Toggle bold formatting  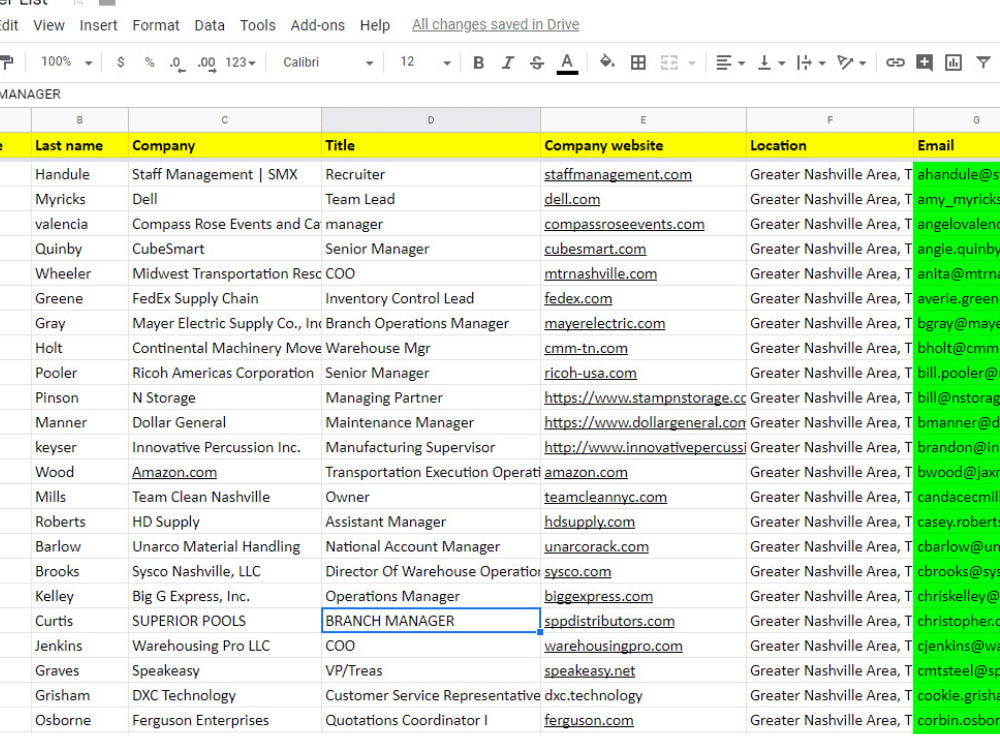[x=478, y=62]
